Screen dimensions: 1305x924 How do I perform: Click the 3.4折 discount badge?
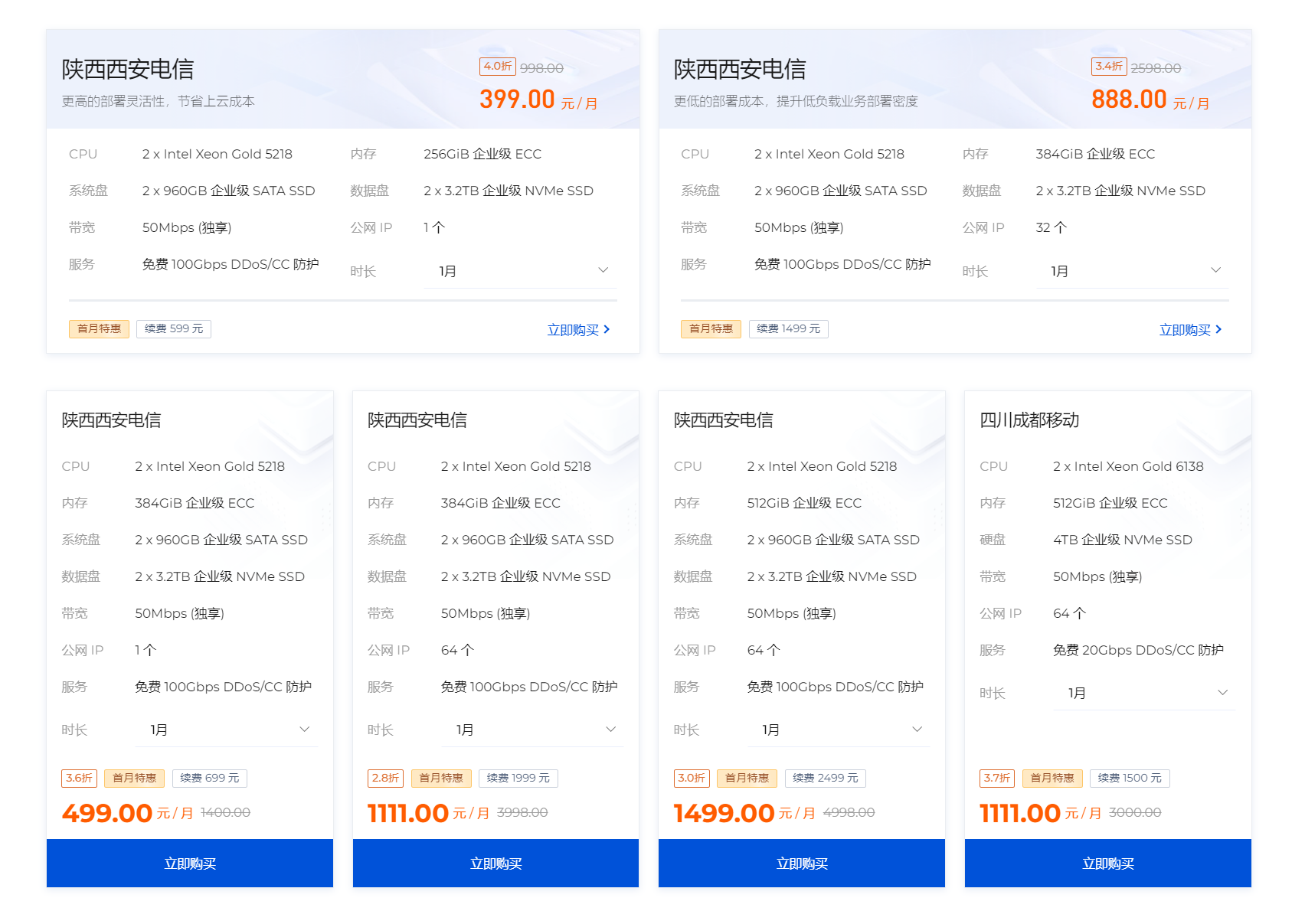(1108, 67)
